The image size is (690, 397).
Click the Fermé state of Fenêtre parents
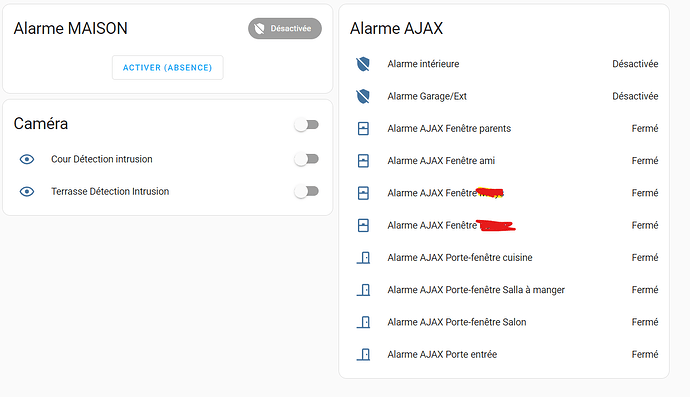[x=645, y=129]
